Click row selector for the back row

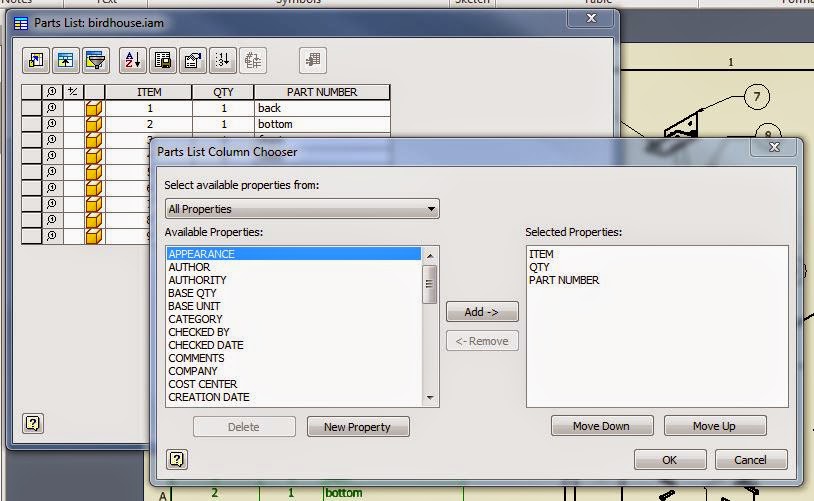coord(32,108)
